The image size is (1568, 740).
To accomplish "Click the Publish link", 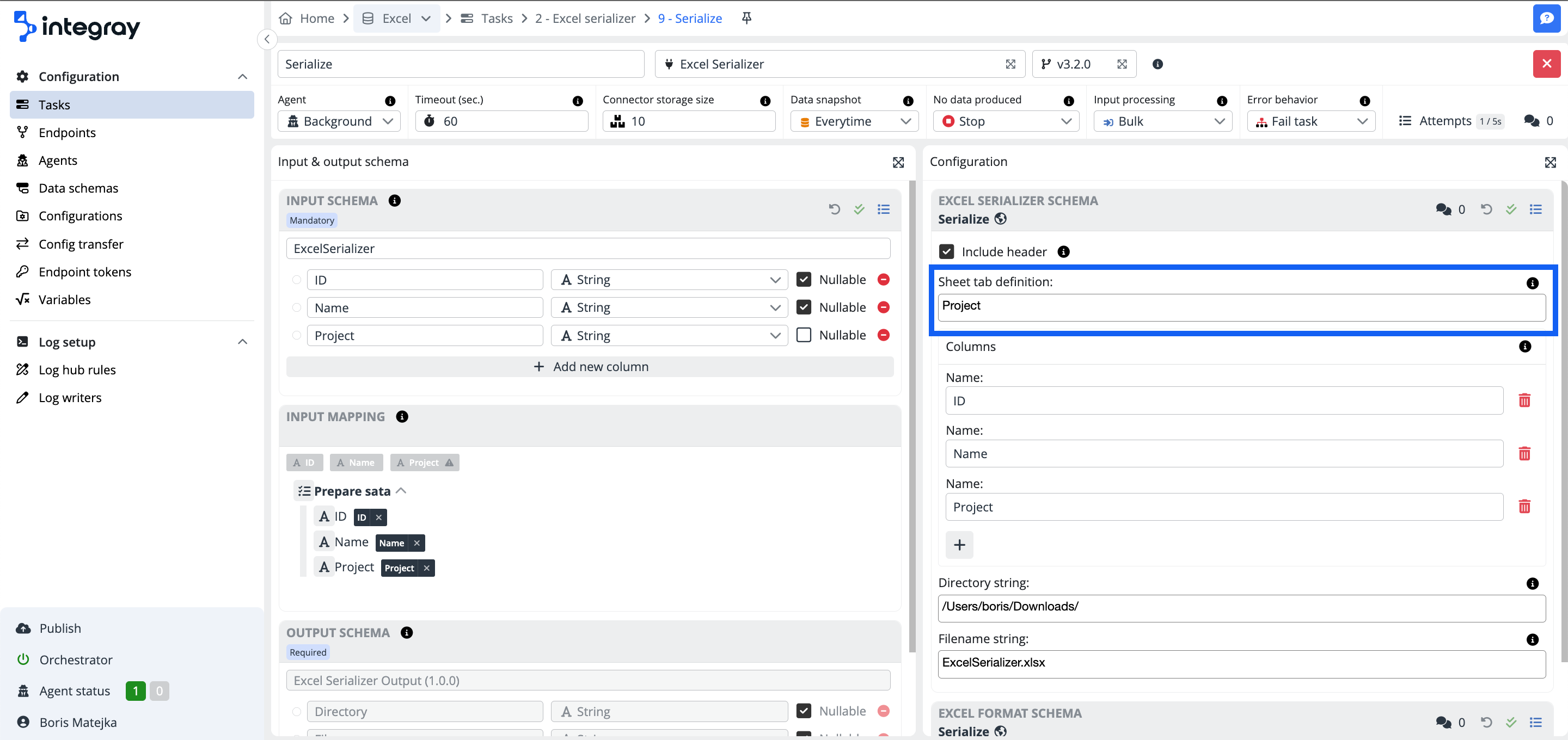I will (x=60, y=628).
